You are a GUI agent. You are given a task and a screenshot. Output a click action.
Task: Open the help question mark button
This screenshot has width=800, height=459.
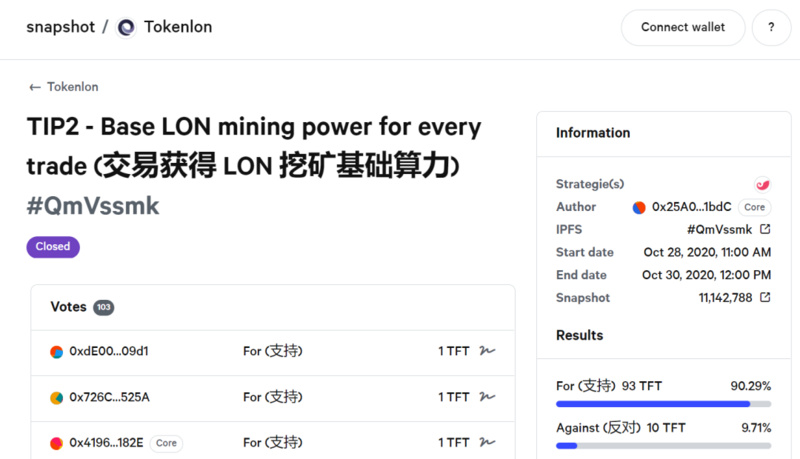771,27
